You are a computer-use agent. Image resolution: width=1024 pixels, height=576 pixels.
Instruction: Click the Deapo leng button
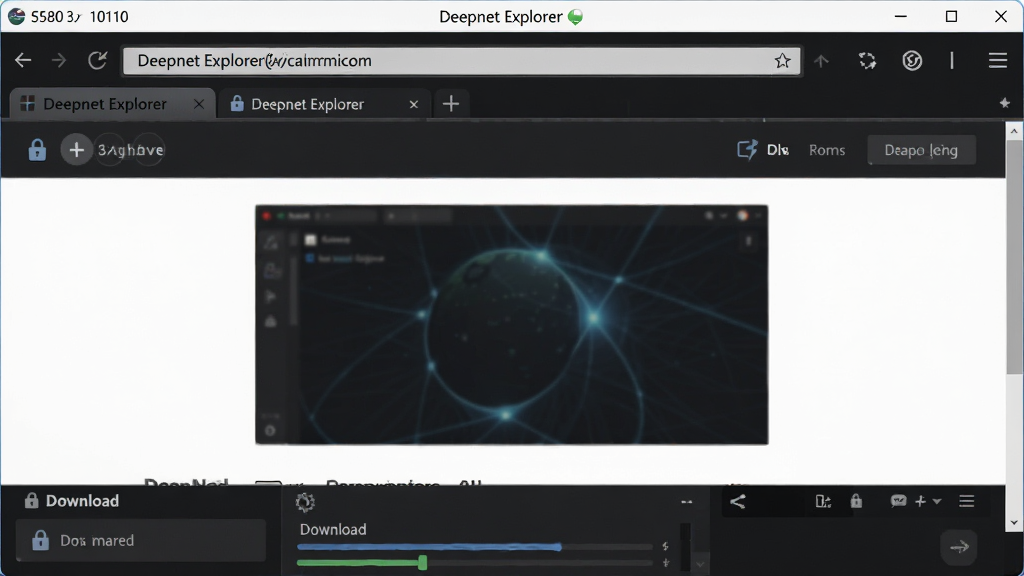(921, 150)
